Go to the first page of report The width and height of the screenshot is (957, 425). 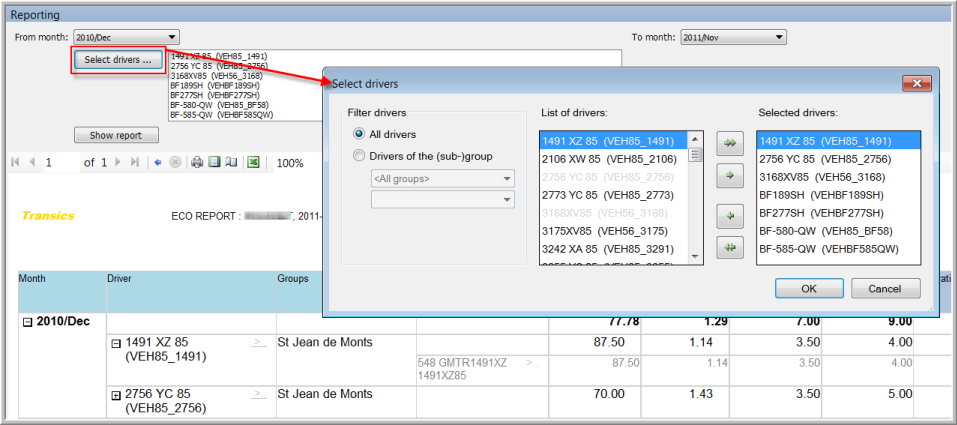click(16, 162)
